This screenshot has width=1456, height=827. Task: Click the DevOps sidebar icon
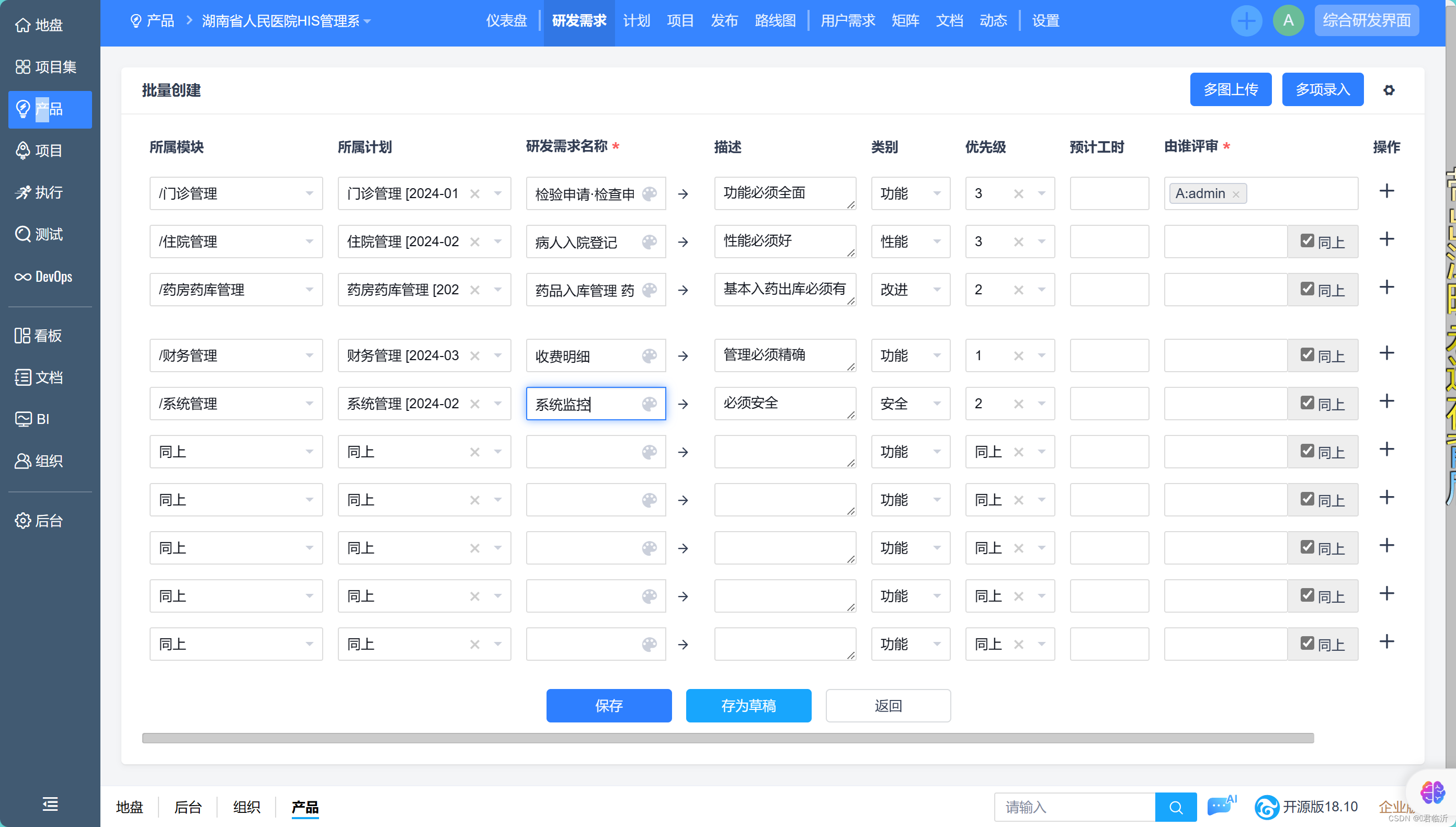(22, 277)
